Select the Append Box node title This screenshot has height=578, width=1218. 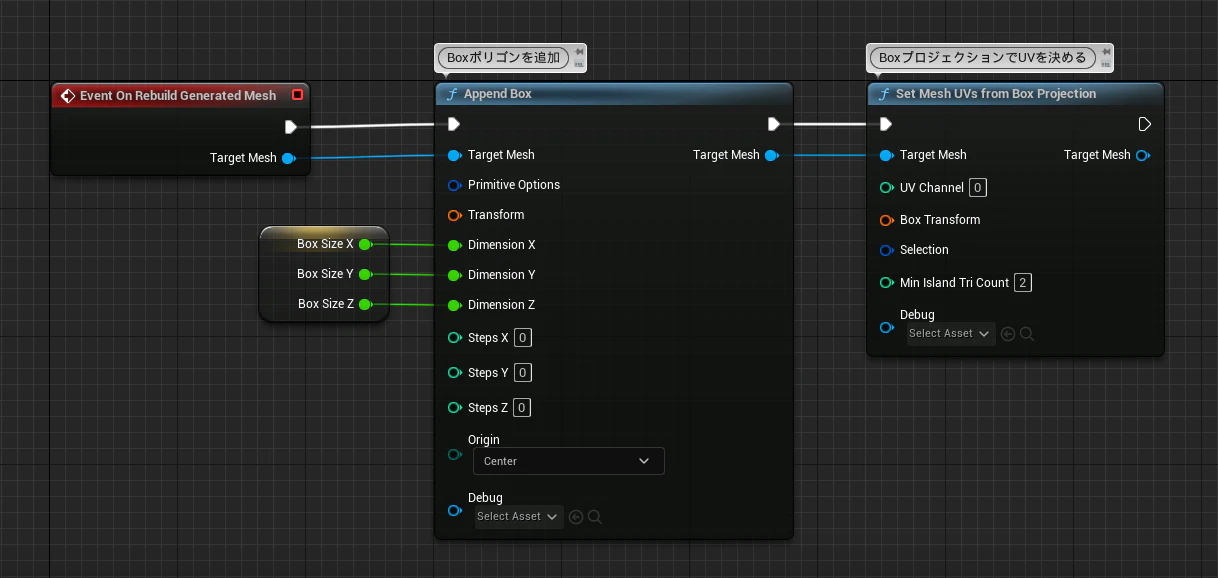click(x=499, y=94)
